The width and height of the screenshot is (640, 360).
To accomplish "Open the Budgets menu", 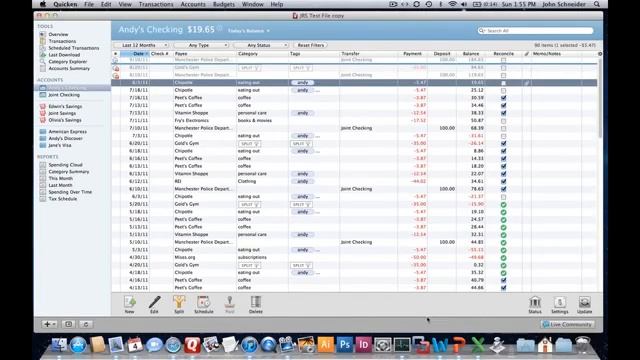I will 224,4.
